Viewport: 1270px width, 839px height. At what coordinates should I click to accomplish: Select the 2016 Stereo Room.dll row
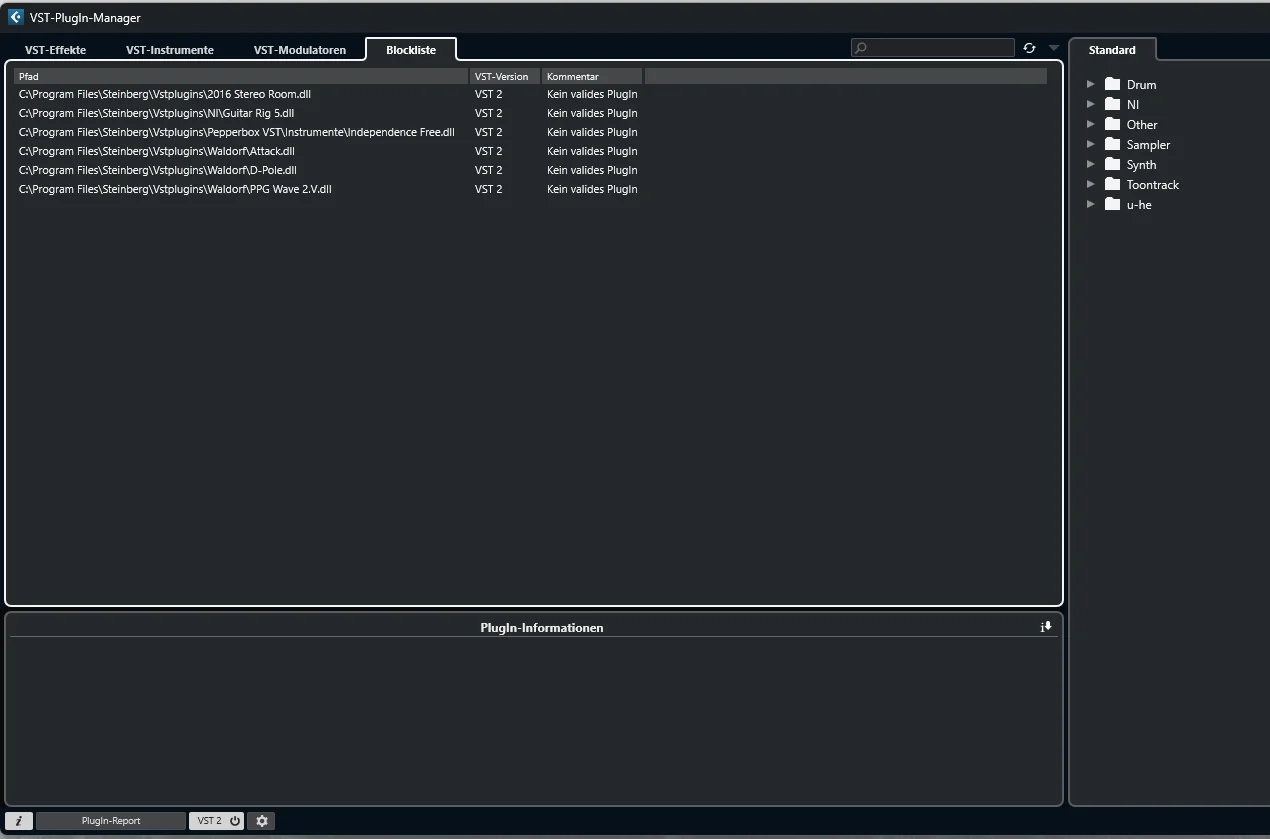[x=165, y=94]
